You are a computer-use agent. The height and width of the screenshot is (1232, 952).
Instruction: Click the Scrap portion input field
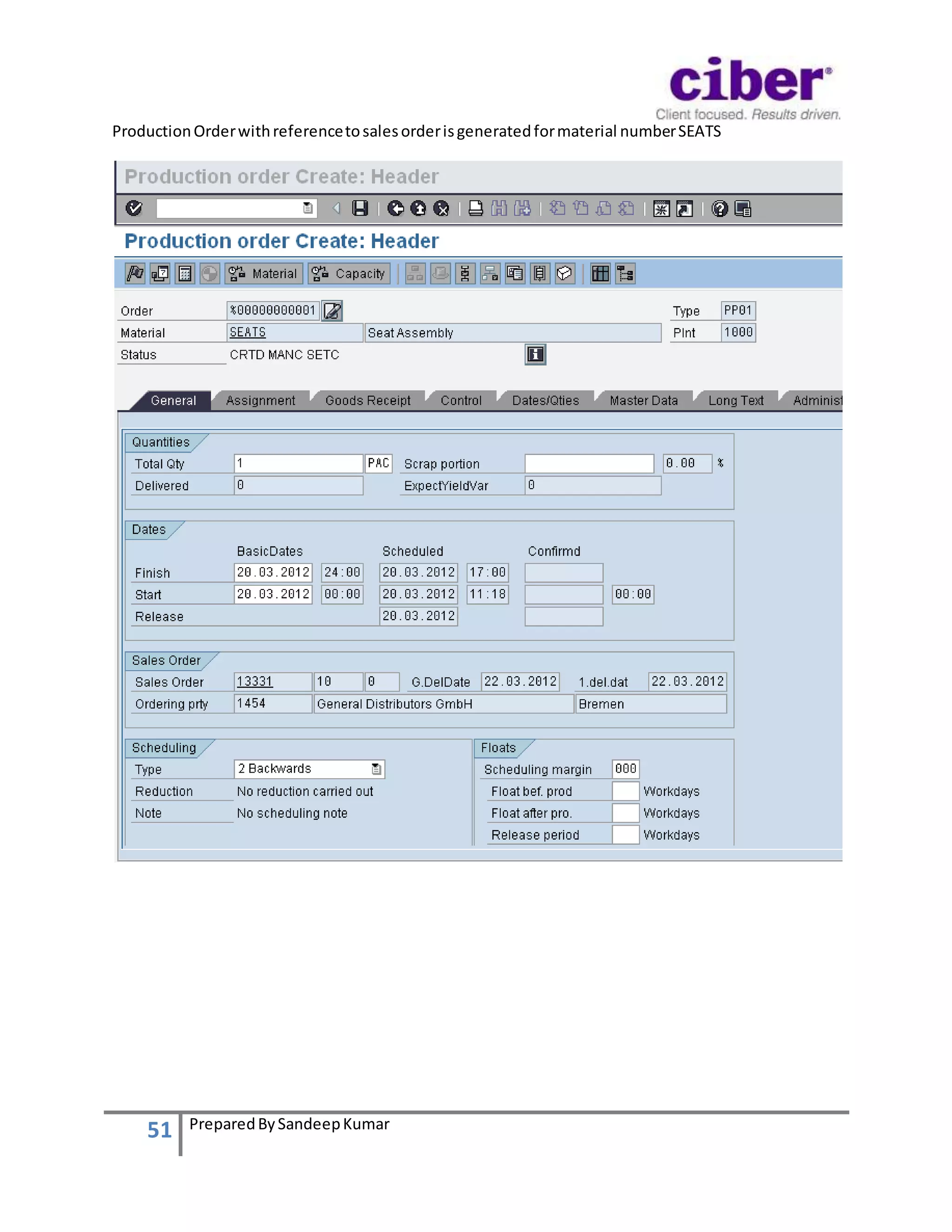(x=589, y=464)
